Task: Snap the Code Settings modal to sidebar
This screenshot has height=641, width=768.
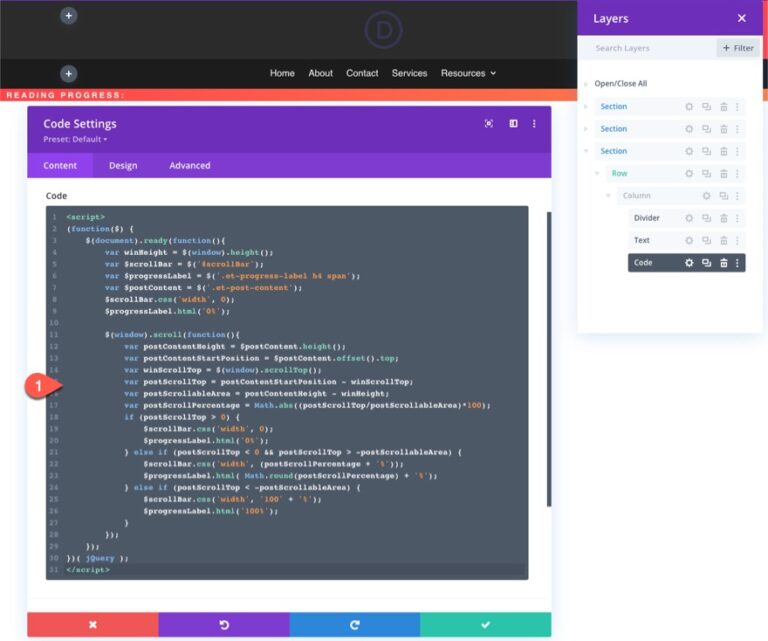Action: pyautogui.click(x=513, y=124)
